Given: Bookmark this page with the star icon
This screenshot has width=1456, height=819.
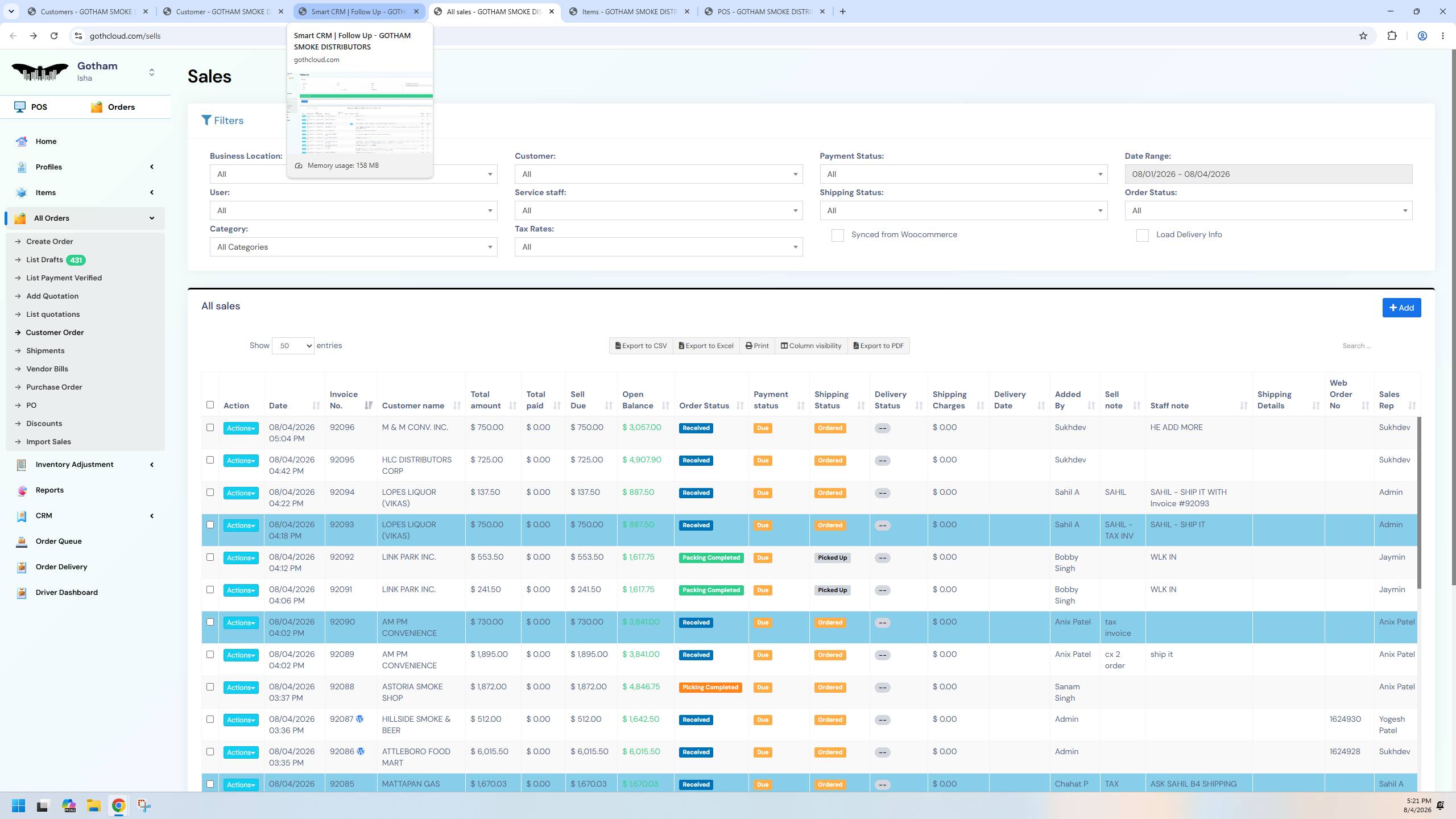Looking at the screenshot, I should (x=1363, y=36).
